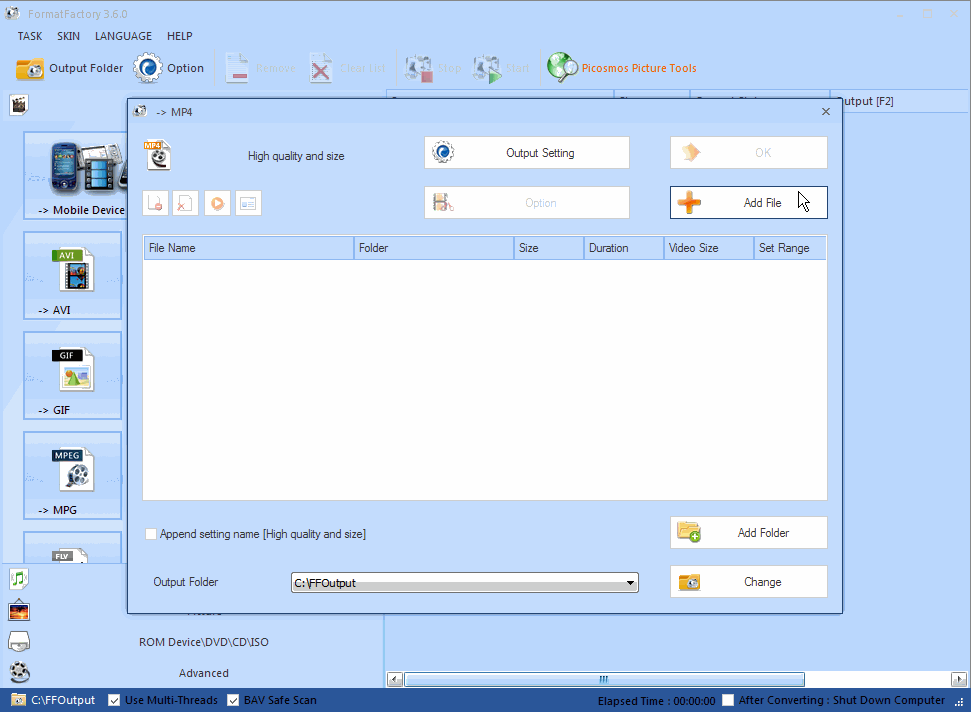Click the Video category film icon at sidebar top
The height and width of the screenshot is (712, 971).
(18, 104)
